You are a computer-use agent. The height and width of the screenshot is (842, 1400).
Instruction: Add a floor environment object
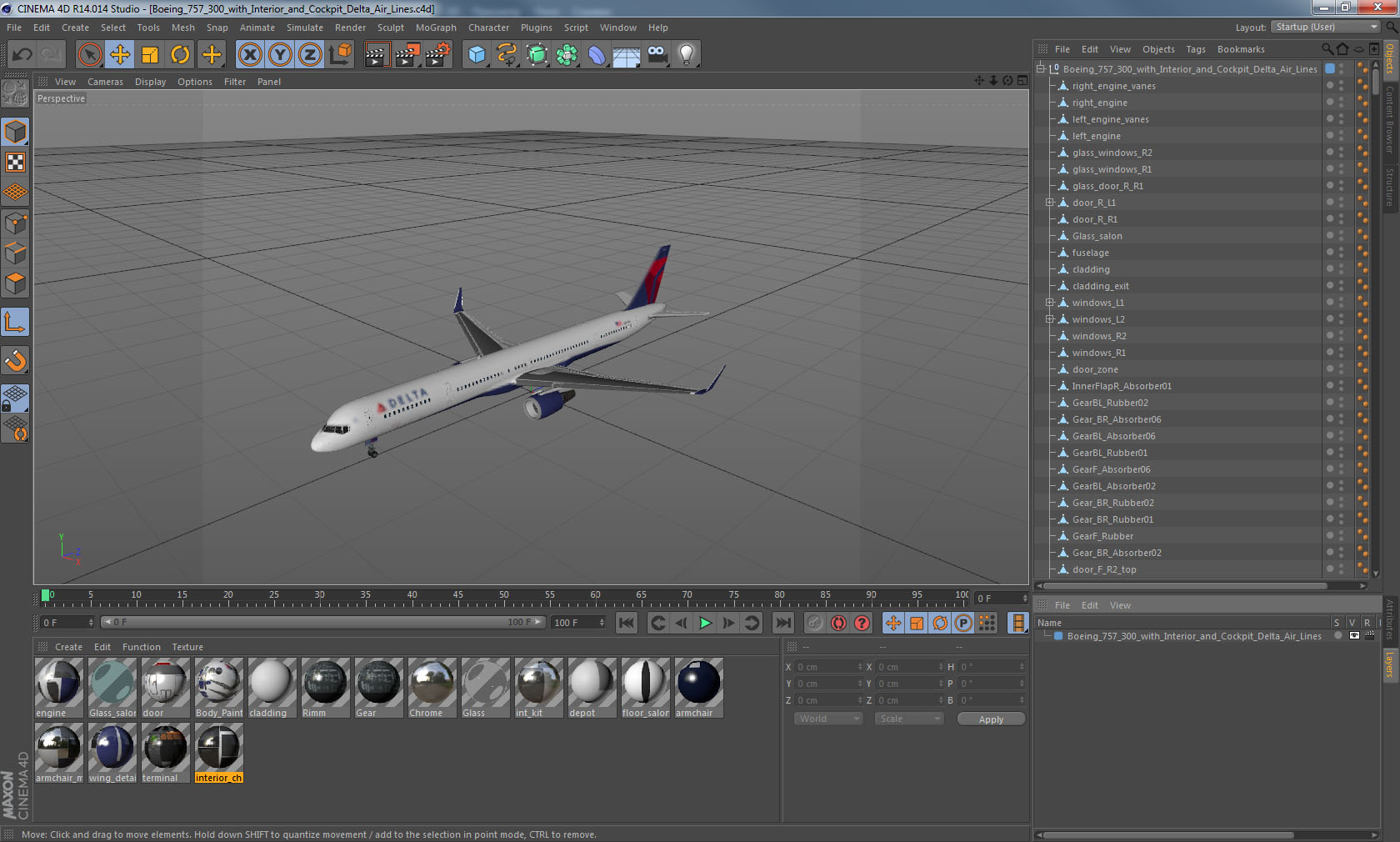point(627,55)
